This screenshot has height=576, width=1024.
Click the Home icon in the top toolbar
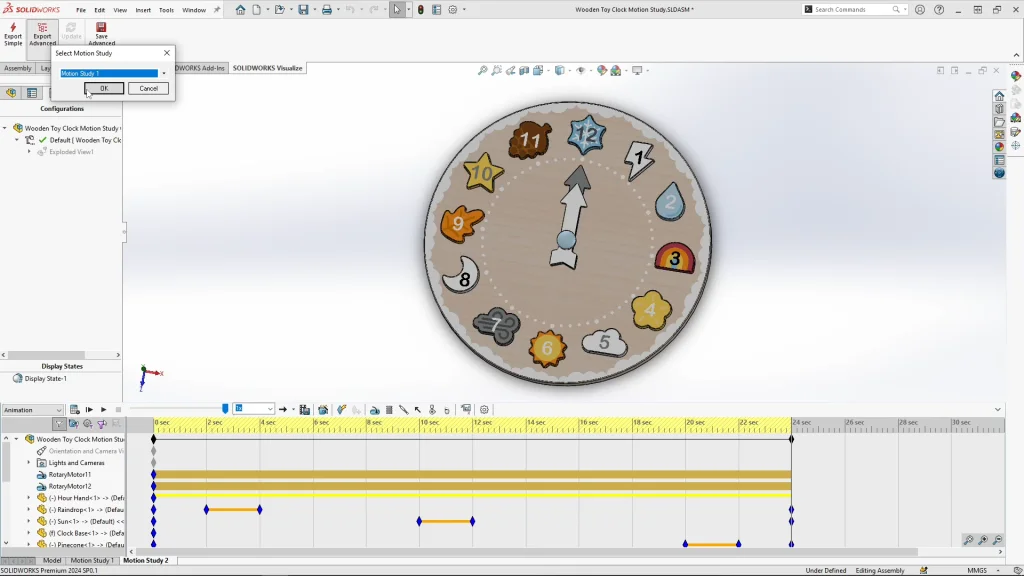240,10
